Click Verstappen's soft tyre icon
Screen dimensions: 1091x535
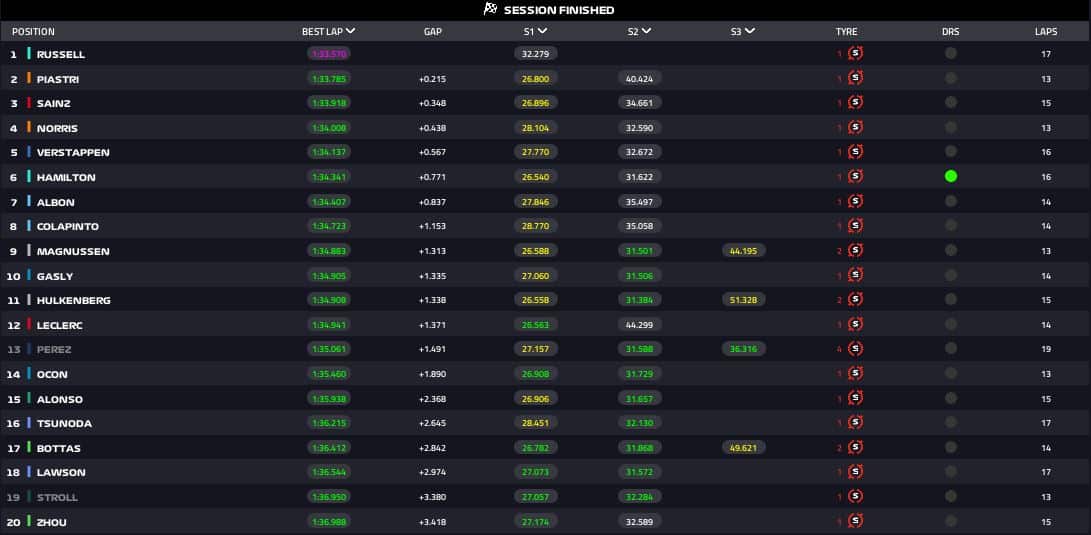855,152
